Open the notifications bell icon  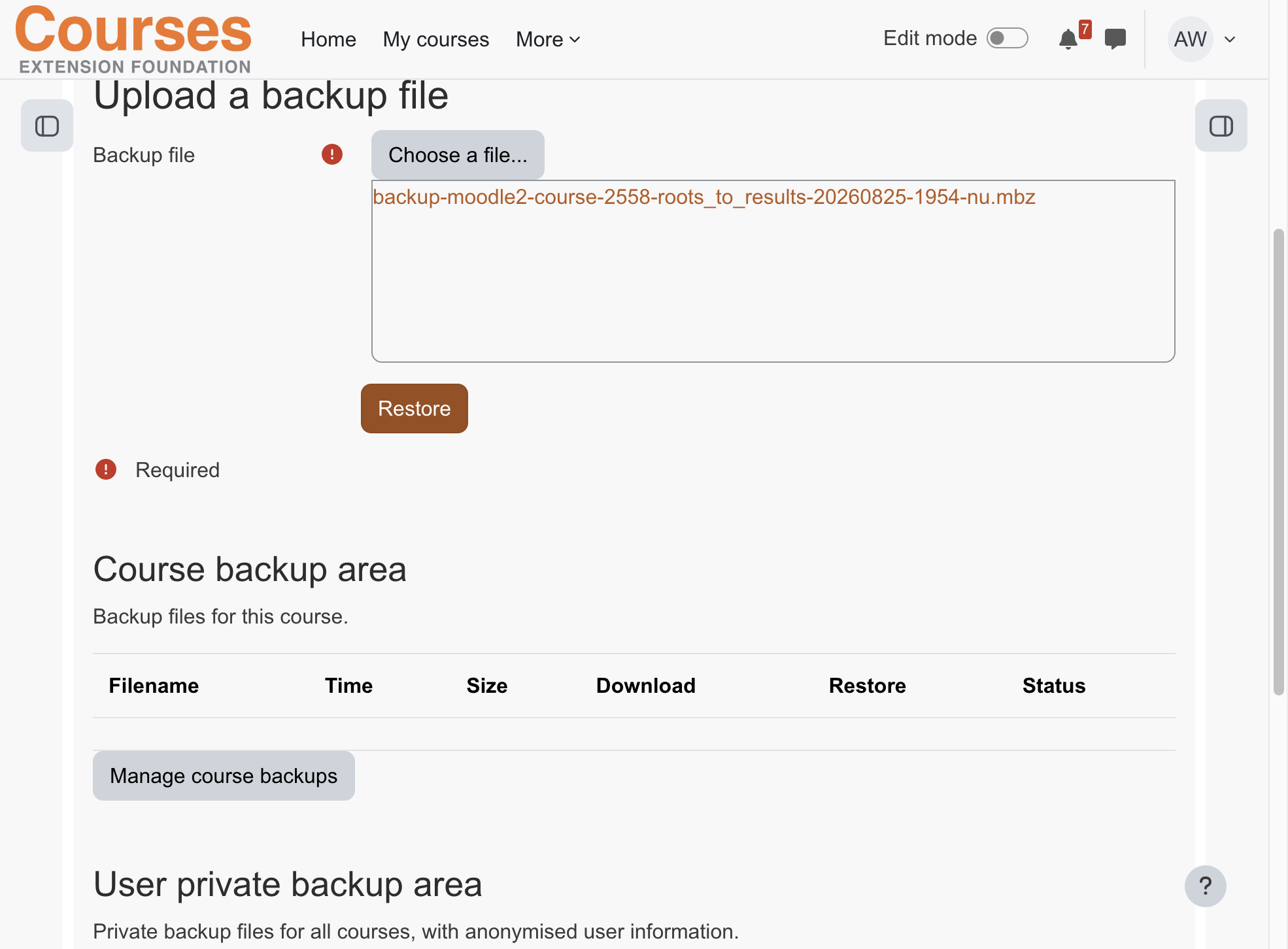[1068, 39]
